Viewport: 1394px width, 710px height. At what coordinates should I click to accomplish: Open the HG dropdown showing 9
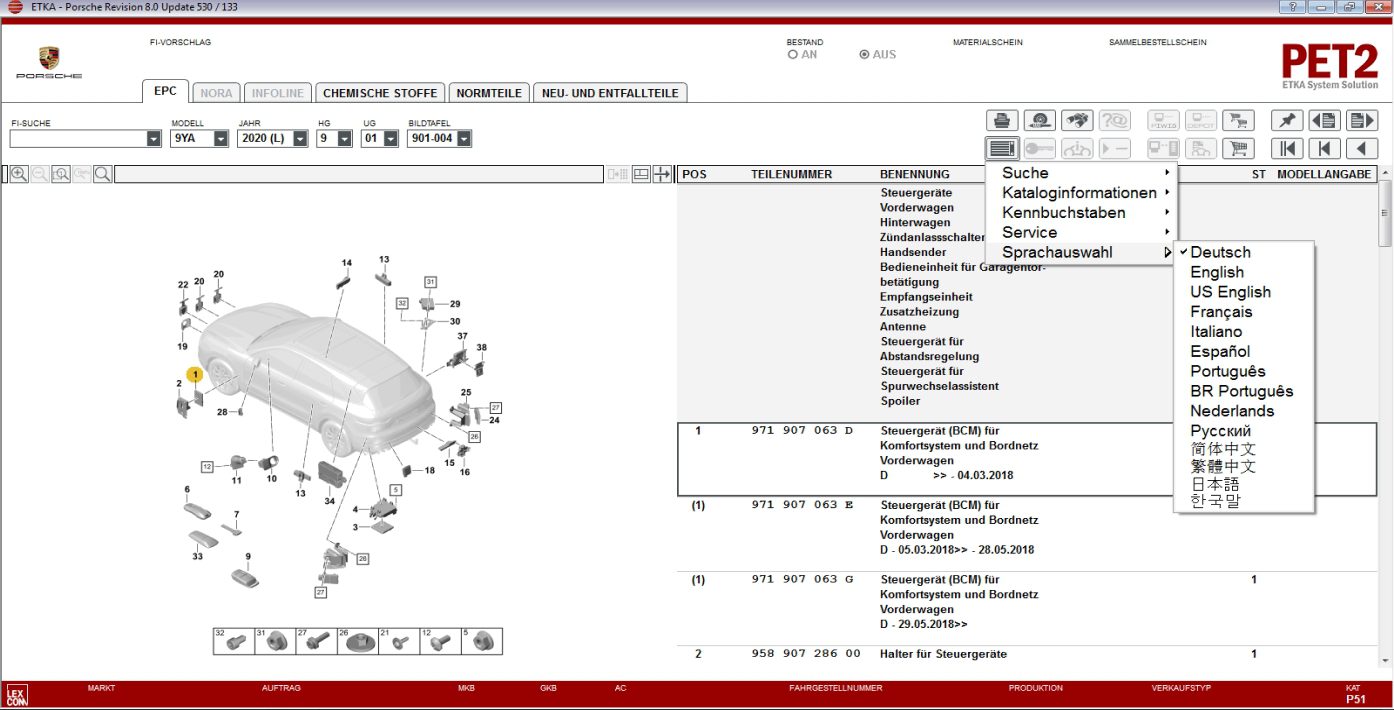(x=345, y=139)
